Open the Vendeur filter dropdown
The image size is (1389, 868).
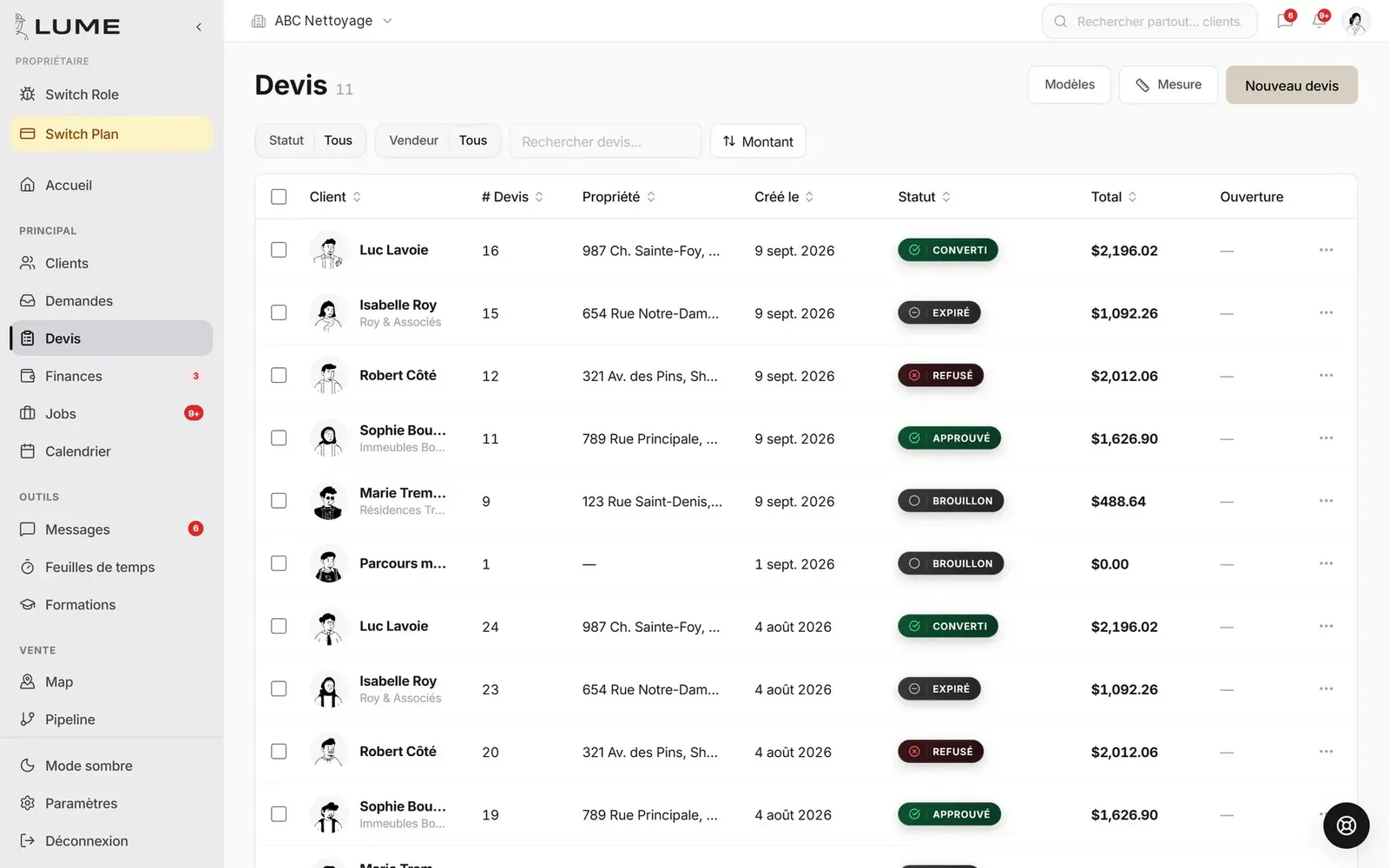pyautogui.click(x=438, y=141)
